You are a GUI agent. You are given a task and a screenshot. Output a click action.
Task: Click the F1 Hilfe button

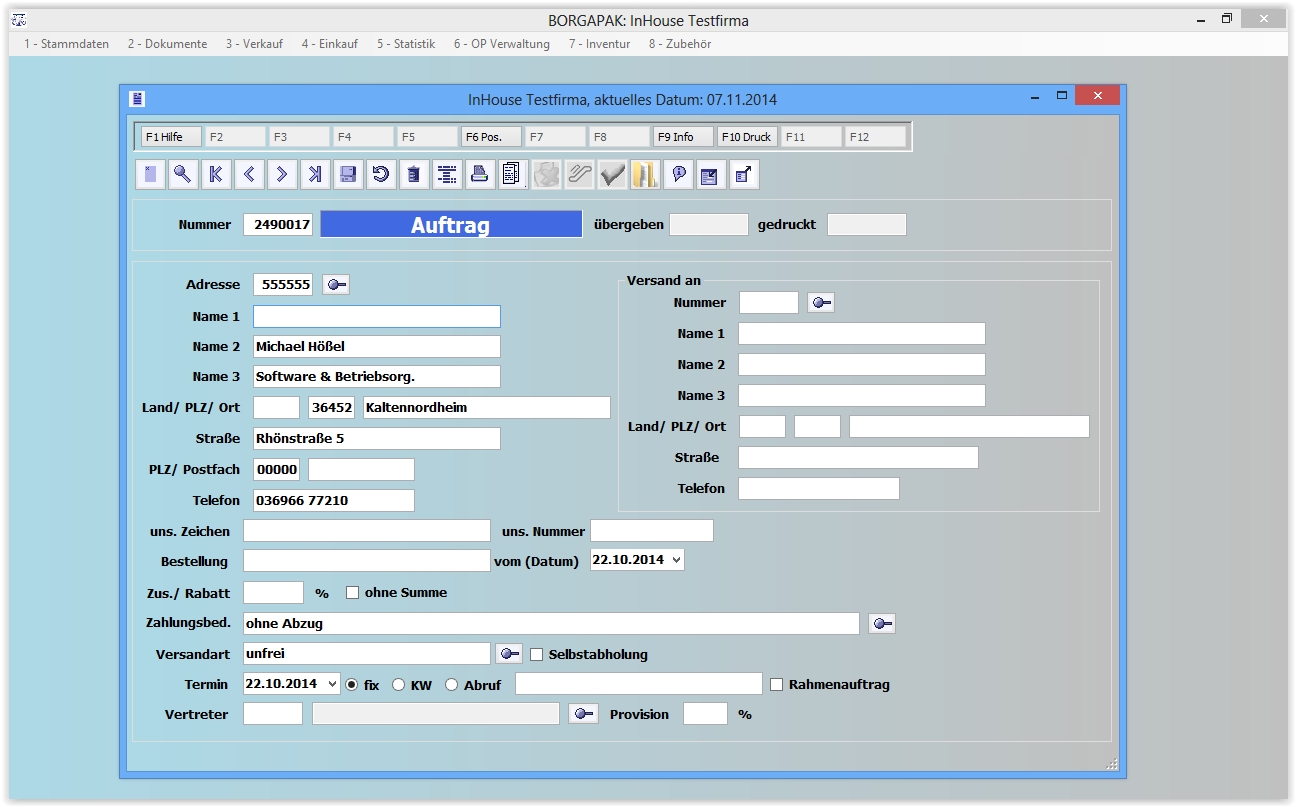(x=171, y=137)
